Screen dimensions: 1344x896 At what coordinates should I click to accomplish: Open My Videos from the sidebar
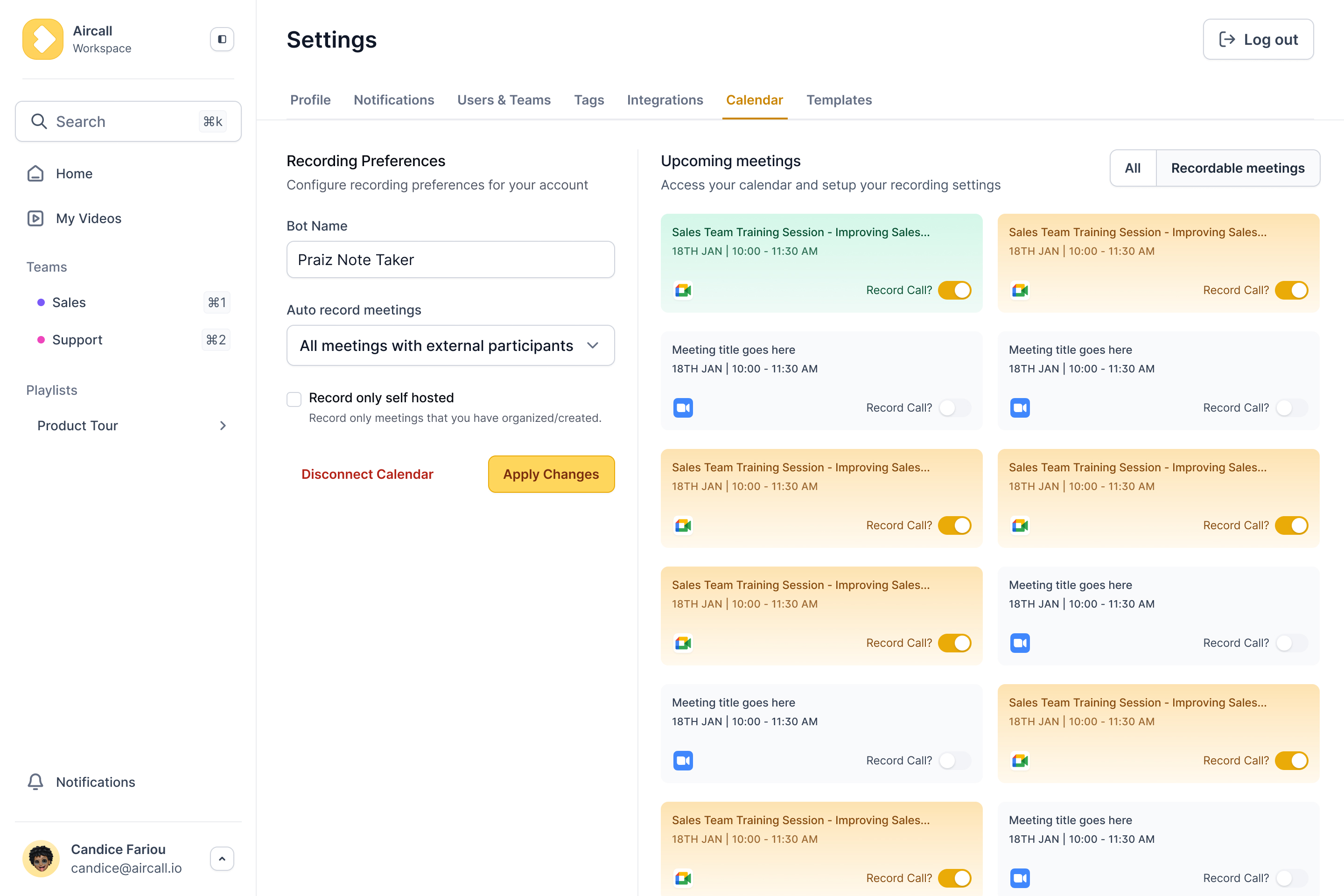(x=89, y=218)
